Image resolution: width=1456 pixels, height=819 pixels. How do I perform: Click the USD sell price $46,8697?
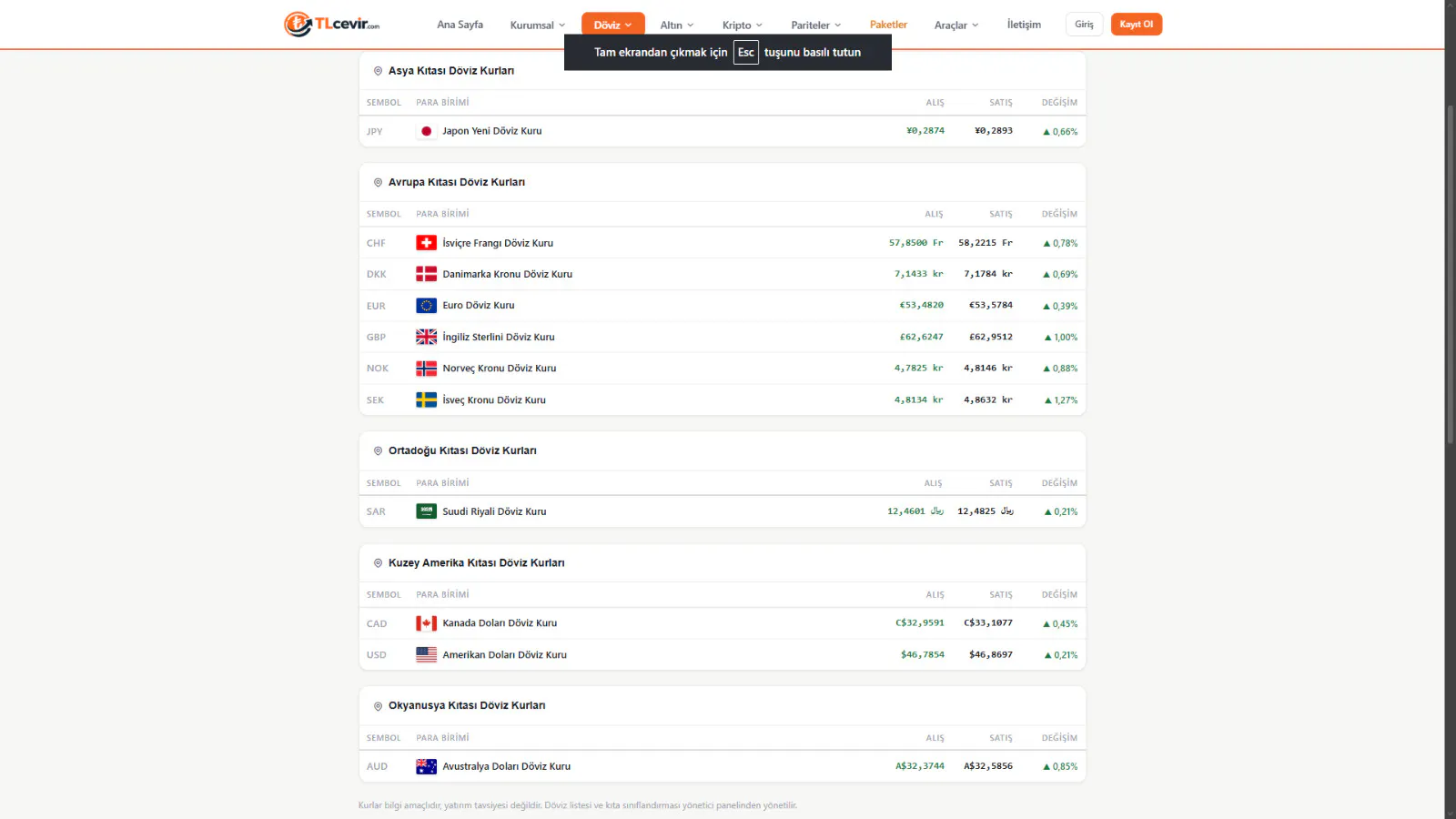click(991, 655)
